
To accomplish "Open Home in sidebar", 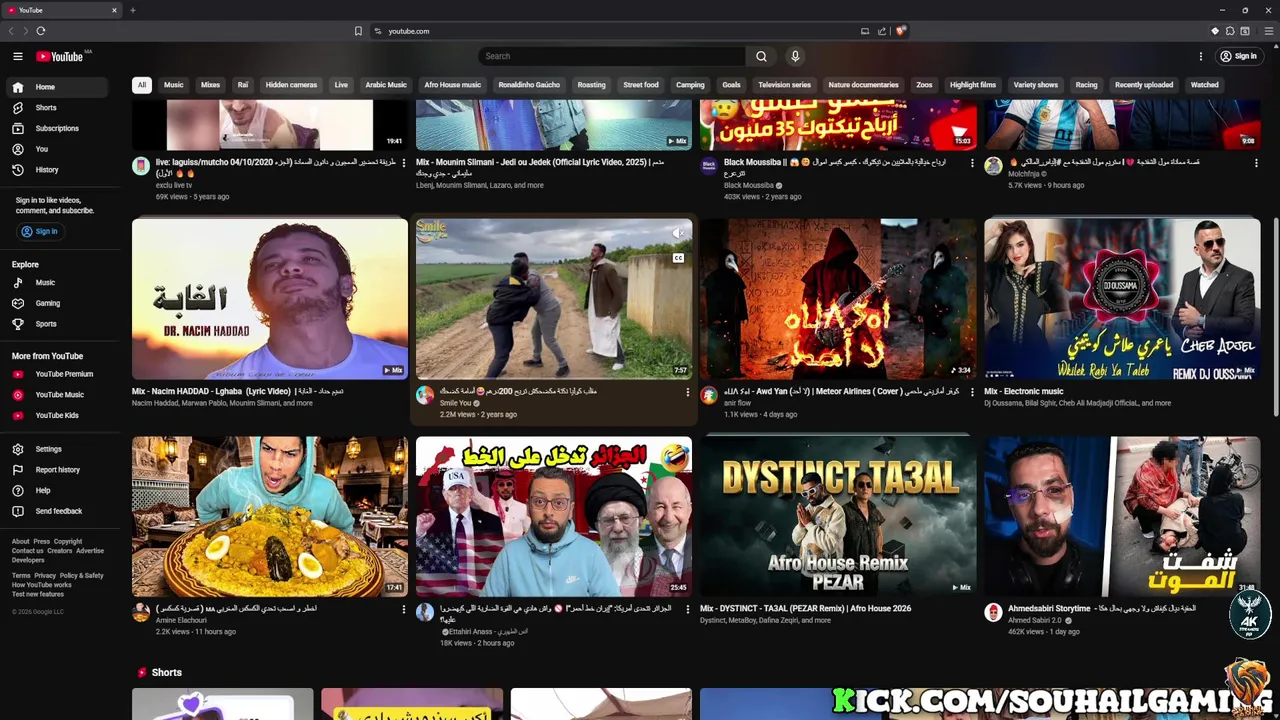I will pyautogui.click(x=56, y=87).
